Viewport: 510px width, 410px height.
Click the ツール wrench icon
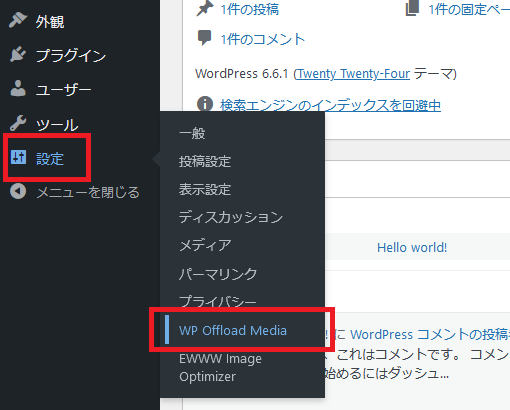[18, 123]
